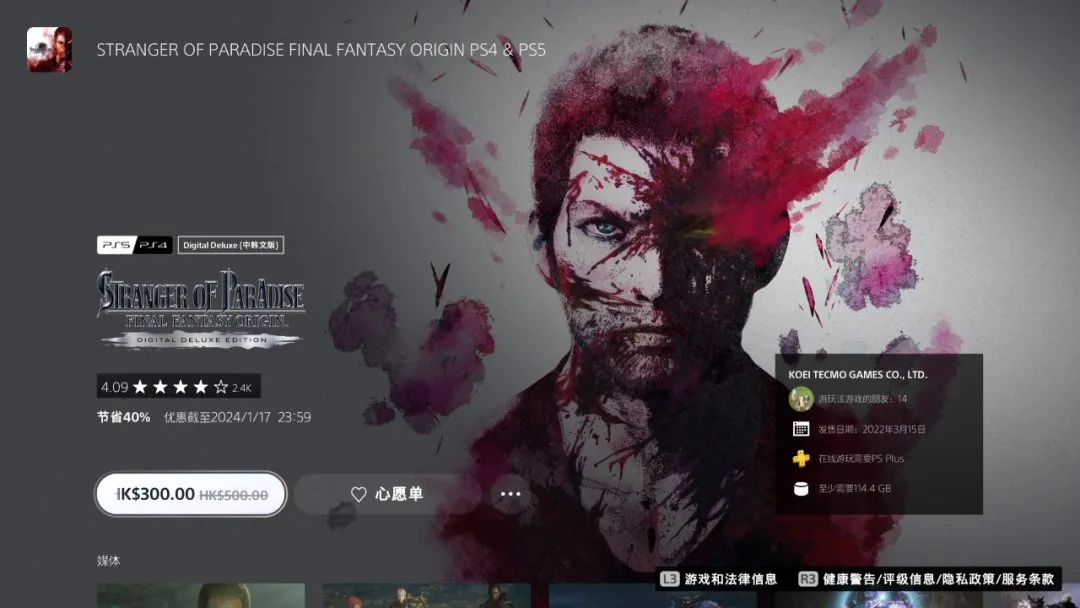Click the heart icon on the wishlist button
This screenshot has width=1080, height=608.
(359, 494)
